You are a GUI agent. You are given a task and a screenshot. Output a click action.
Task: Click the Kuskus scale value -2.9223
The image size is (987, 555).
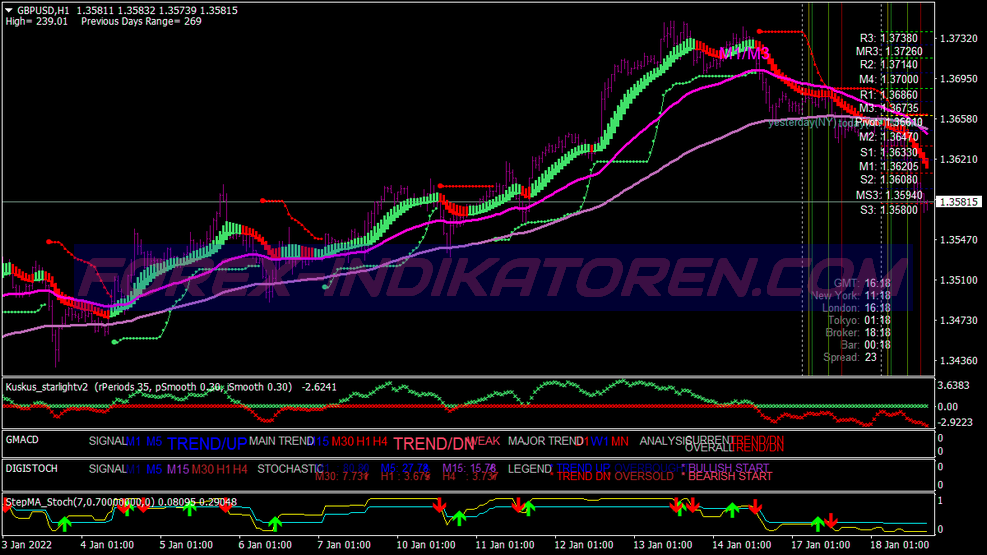(954, 422)
